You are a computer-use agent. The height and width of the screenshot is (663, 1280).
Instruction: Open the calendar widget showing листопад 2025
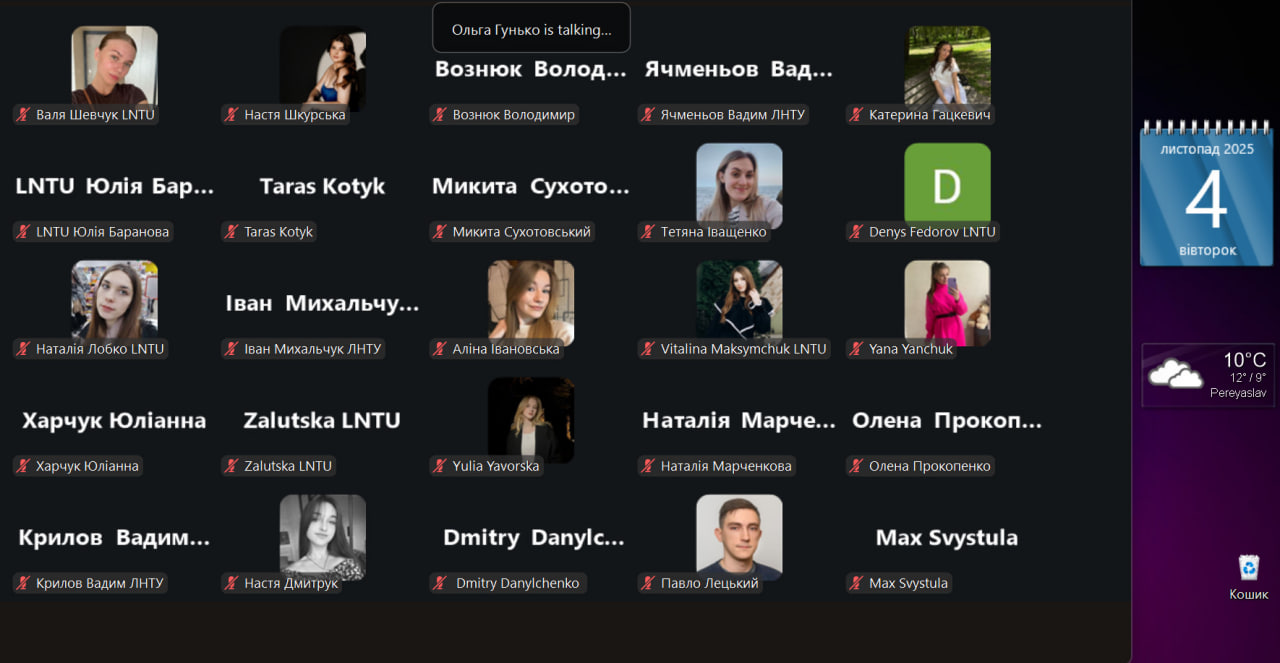(x=1207, y=194)
